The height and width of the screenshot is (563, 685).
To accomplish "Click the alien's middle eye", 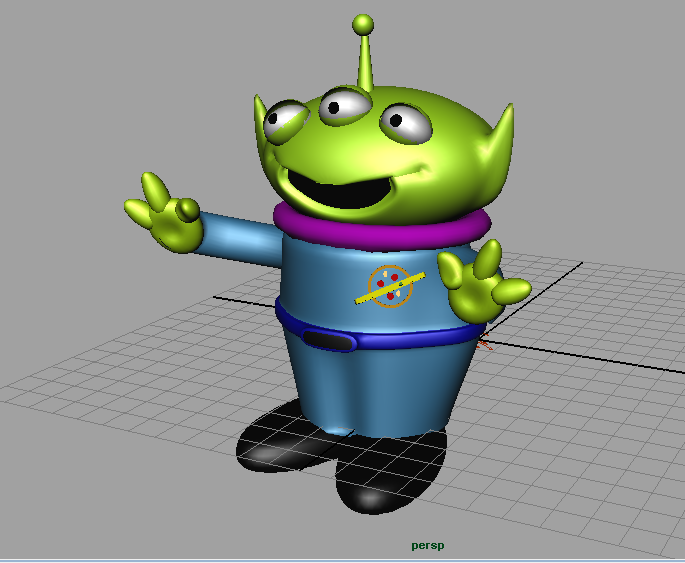I will point(345,106).
